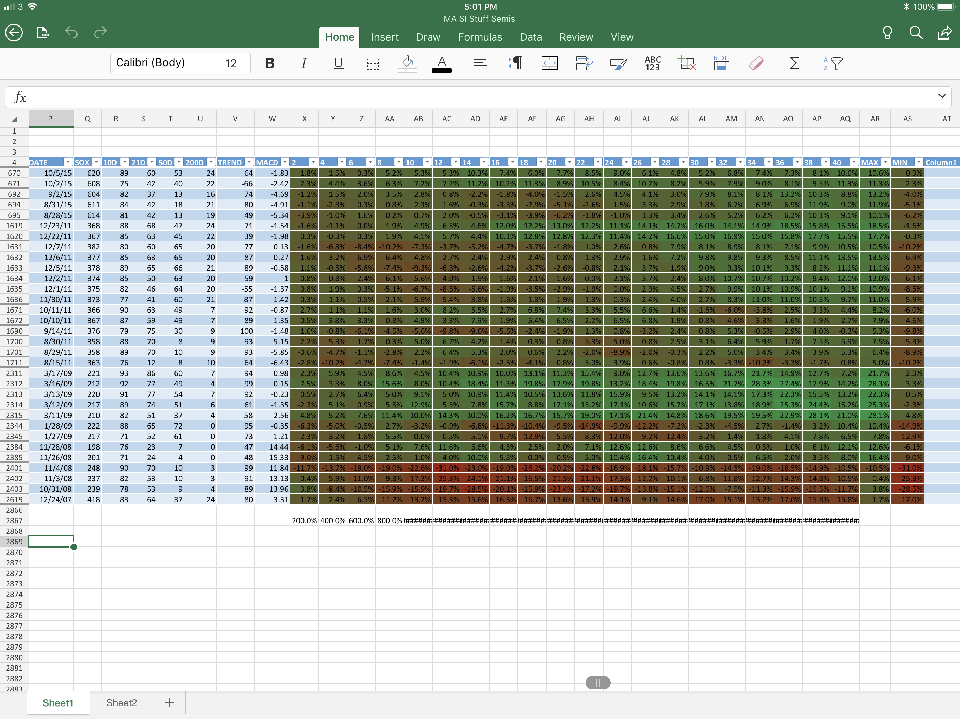Click the eraser Clear icon
960x719 pixels.
click(756, 63)
